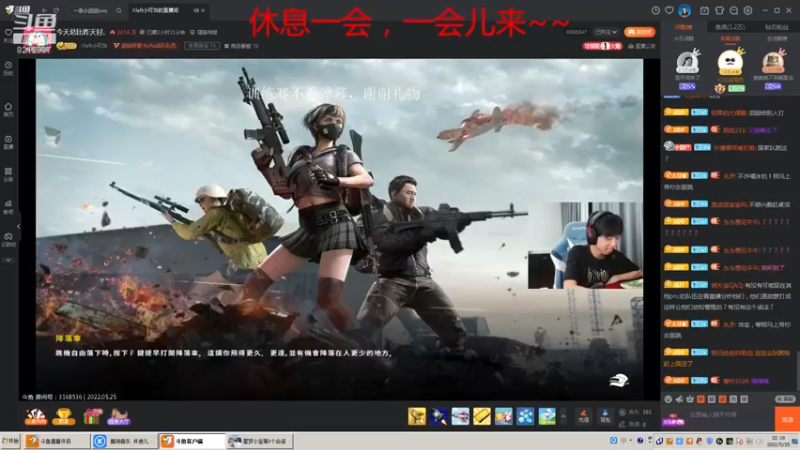Open watch history clock icon
Screen dimensions: 800x450
tap(656, 10)
